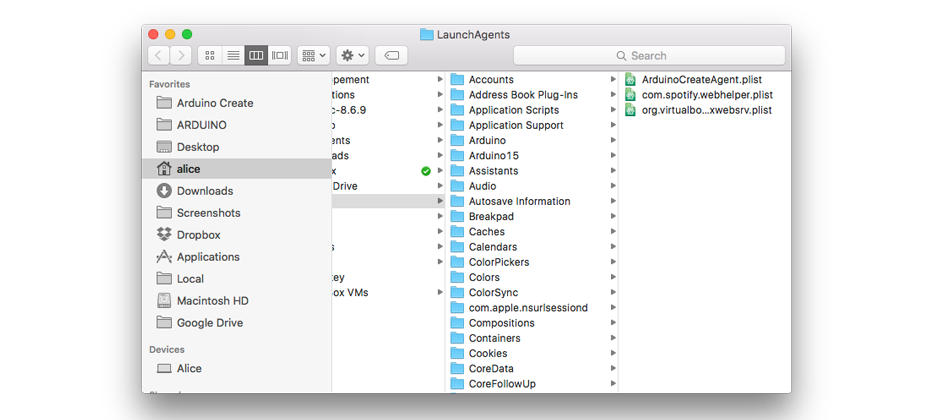Open the Address Book Plug-Ins folder

(532, 95)
